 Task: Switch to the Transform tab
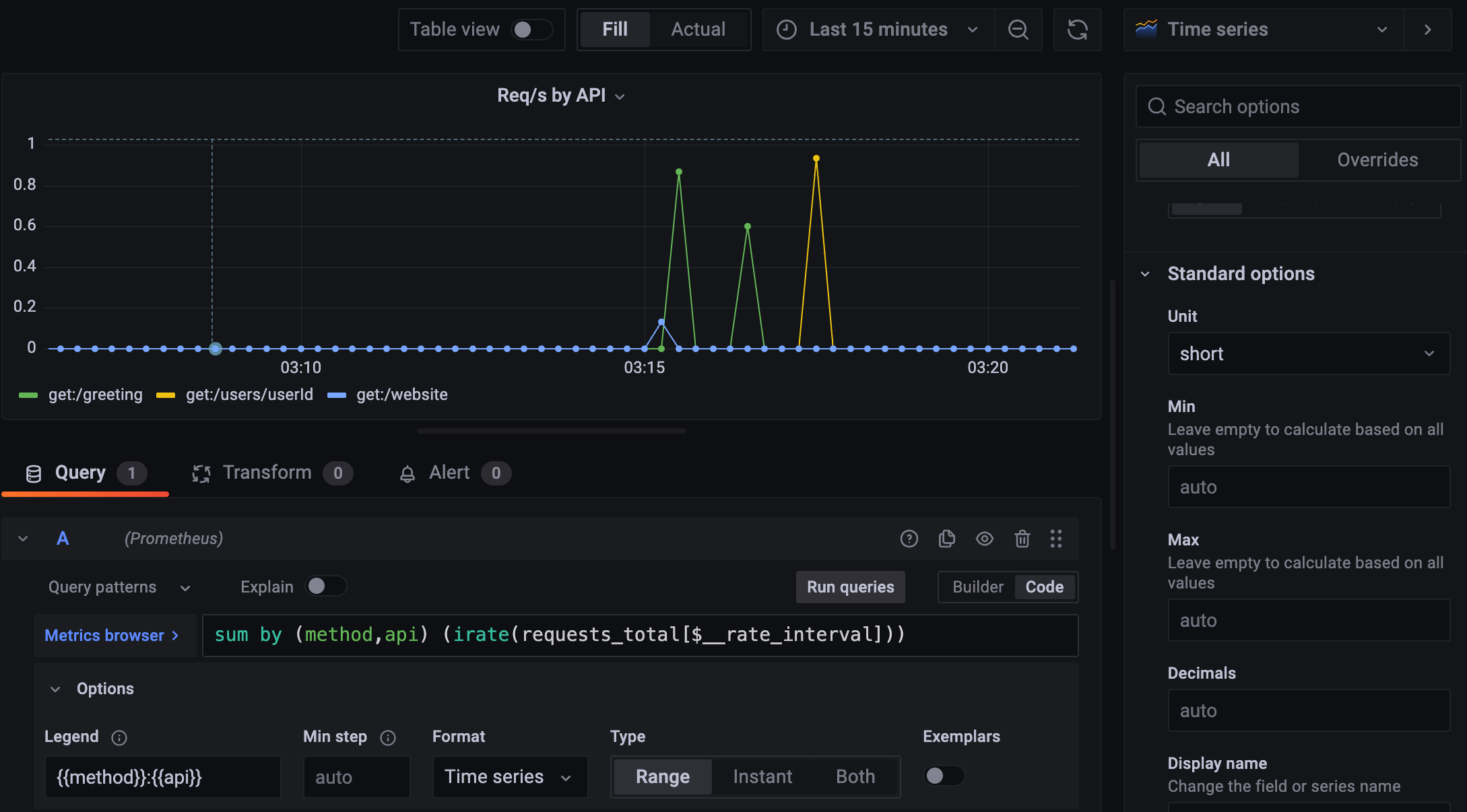pyautogui.click(x=267, y=473)
